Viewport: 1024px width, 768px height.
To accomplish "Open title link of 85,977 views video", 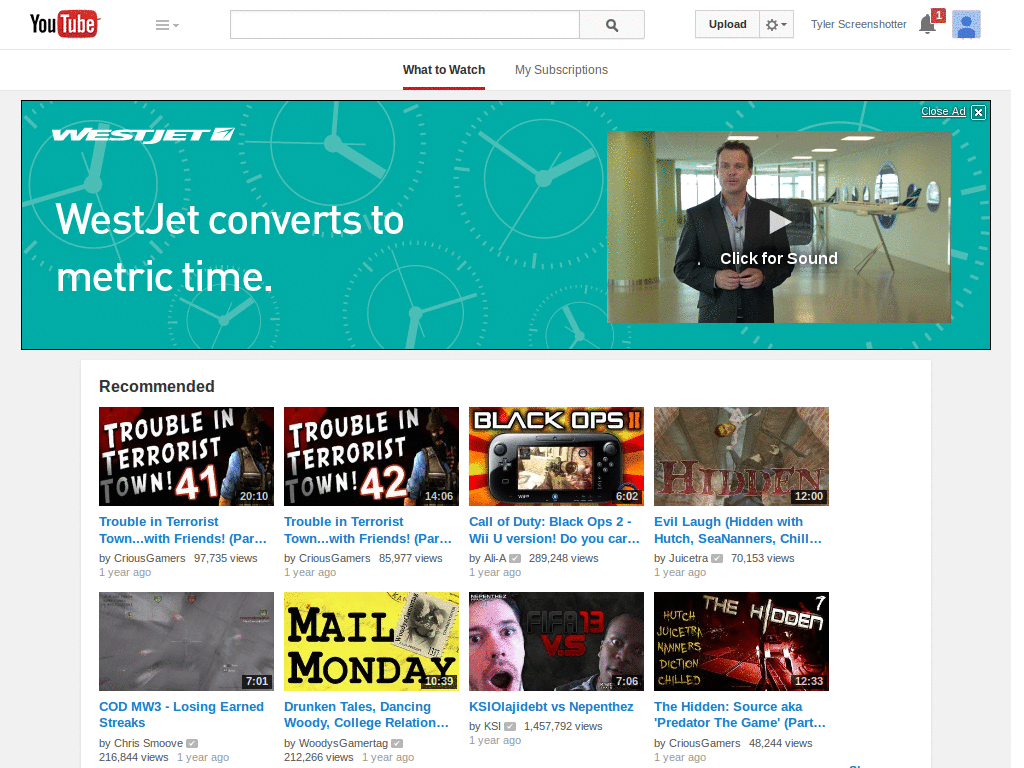I will click(x=368, y=530).
